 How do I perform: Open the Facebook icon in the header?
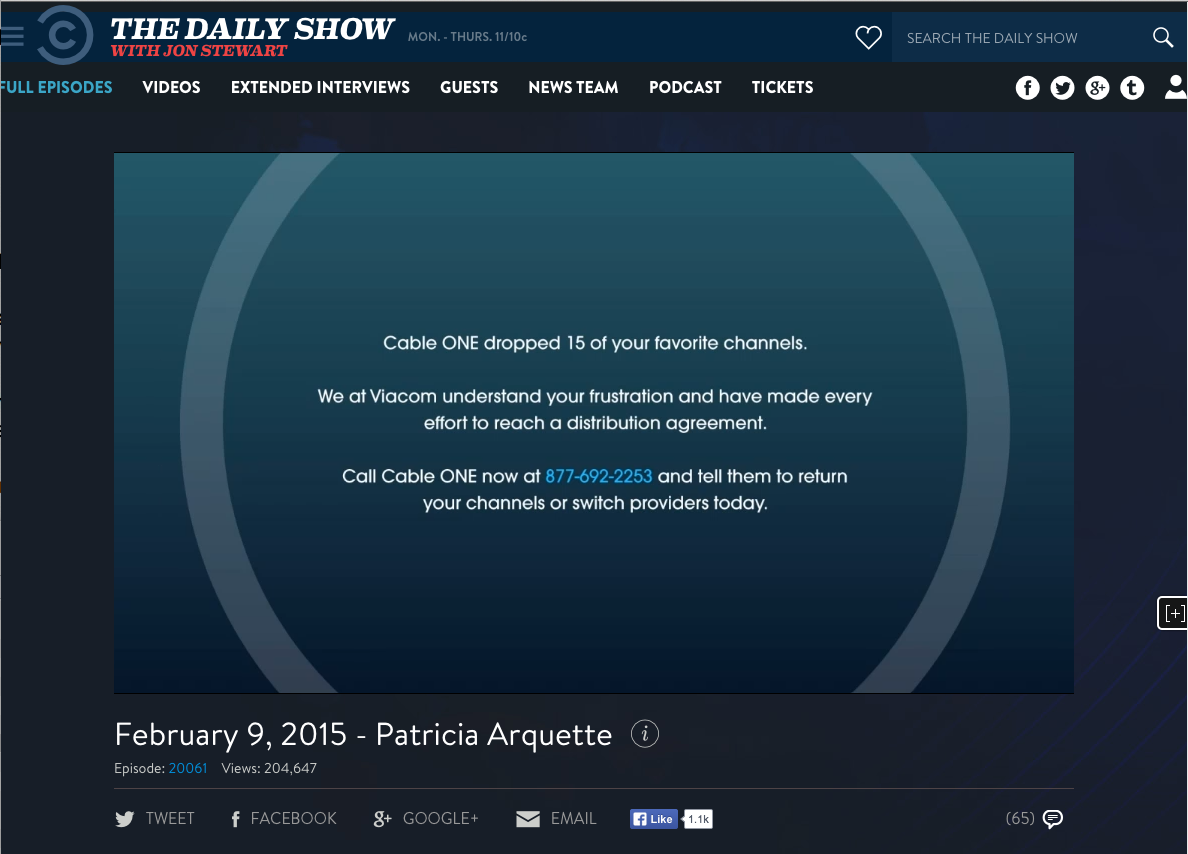pos(1027,88)
